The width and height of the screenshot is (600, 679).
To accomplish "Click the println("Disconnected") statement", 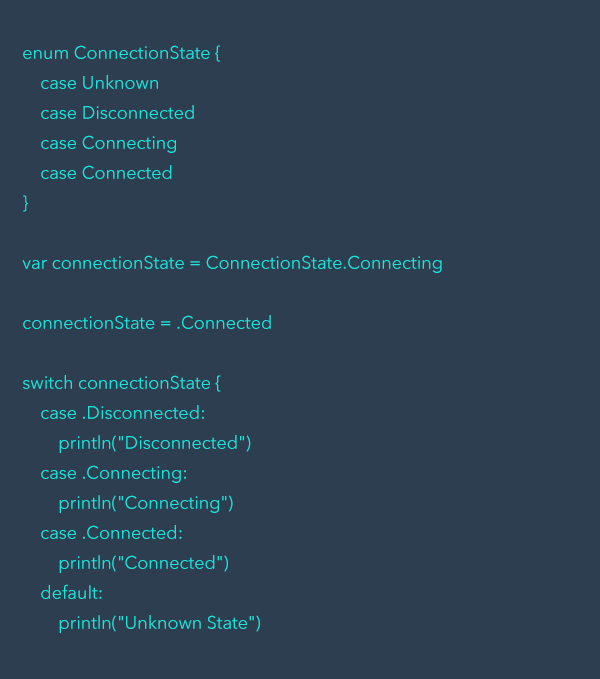I will (154, 443).
